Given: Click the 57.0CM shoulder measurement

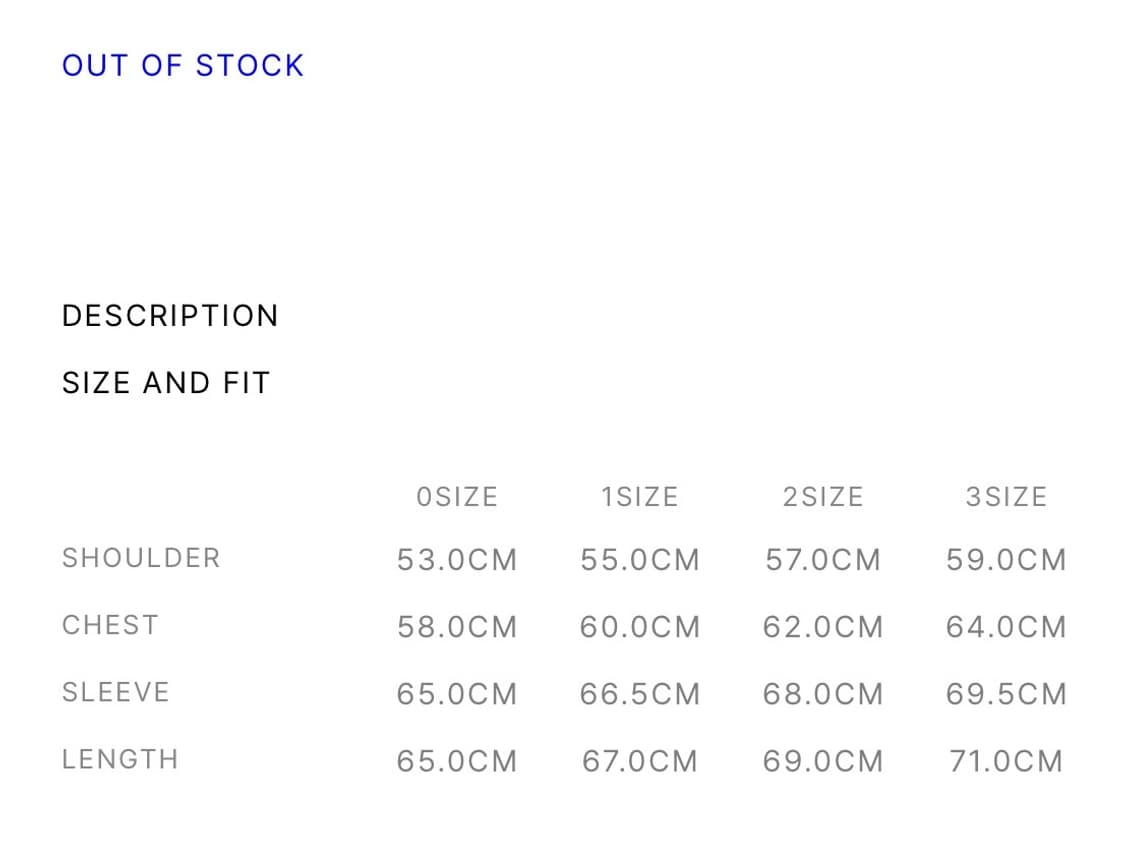Looking at the screenshot, I should 823,560.
